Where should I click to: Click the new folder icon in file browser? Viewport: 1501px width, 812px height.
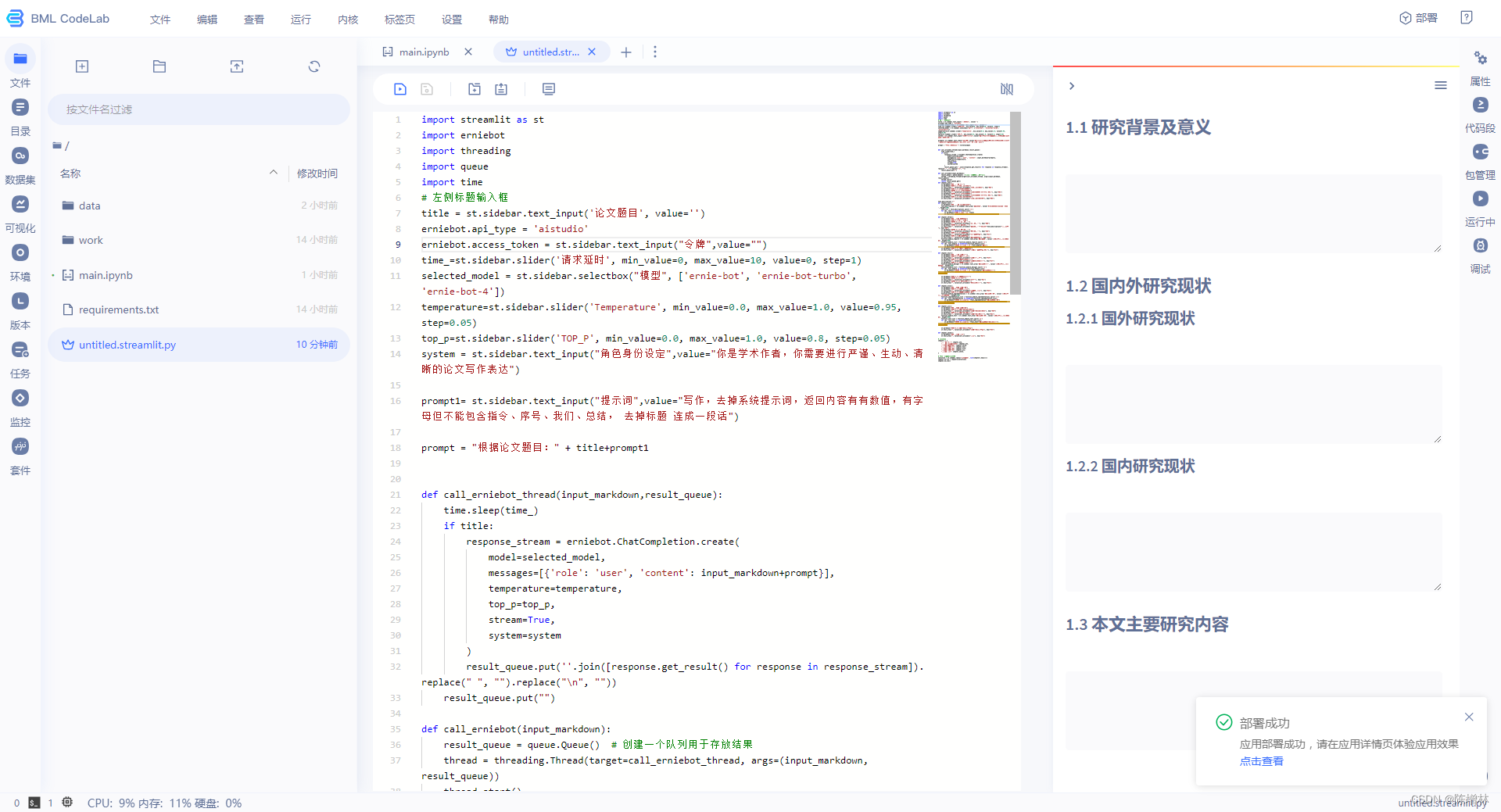click(159, 66)
